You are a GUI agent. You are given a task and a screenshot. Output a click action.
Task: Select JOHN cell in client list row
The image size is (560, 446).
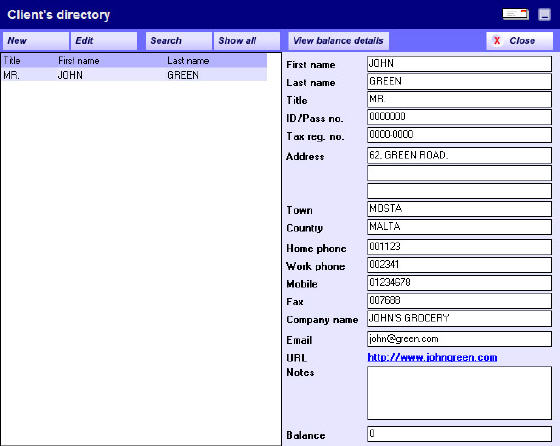click(x=70, y=75)
